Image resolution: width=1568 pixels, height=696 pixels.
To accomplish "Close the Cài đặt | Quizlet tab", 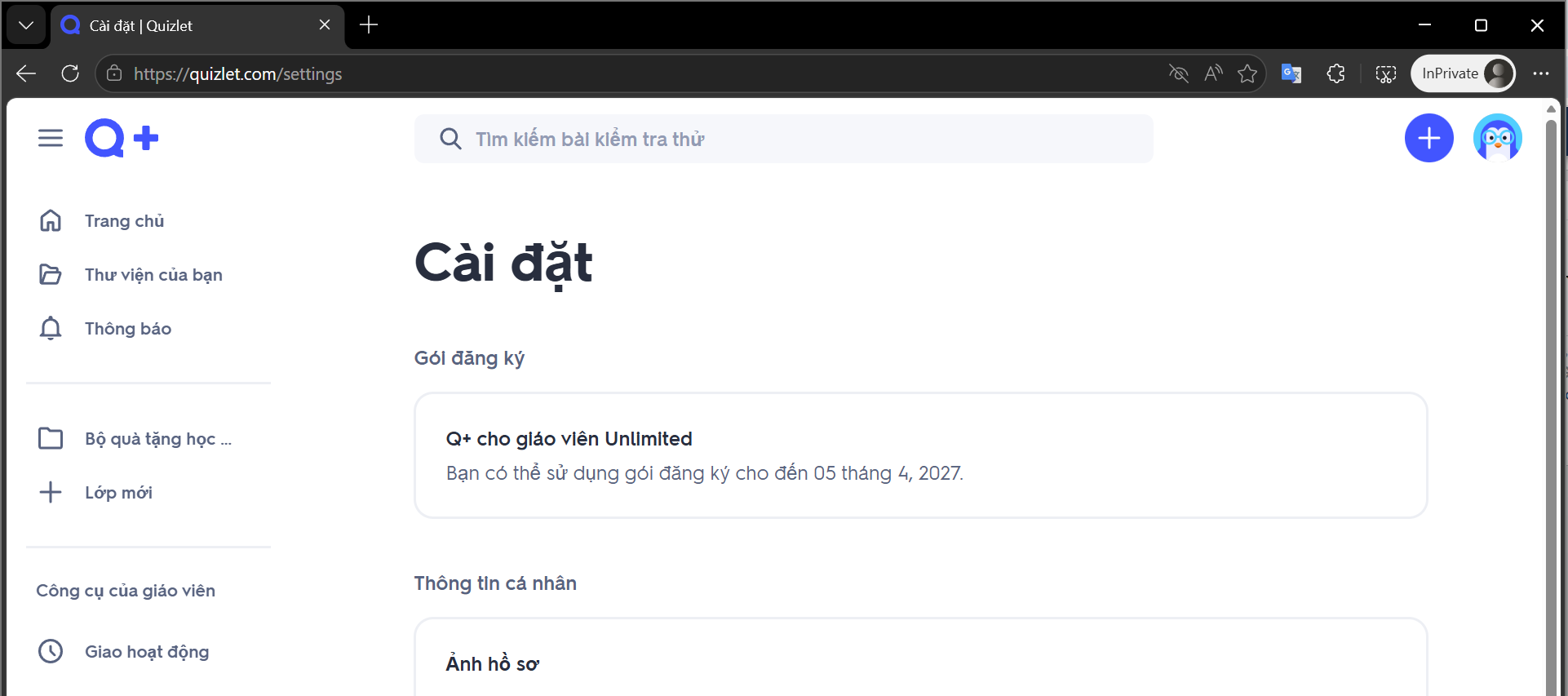I will click(x=325, y=25).
